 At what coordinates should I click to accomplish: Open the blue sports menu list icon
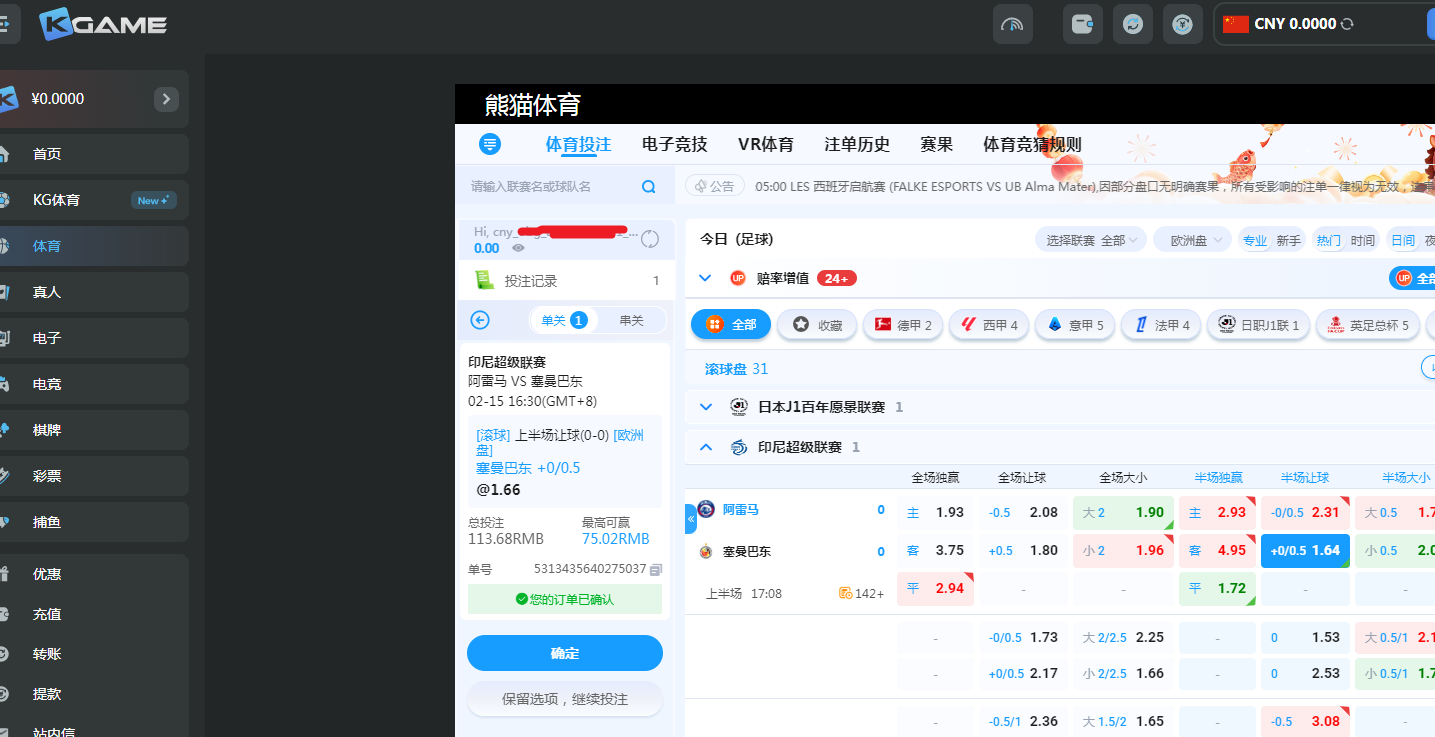pyautogui.click(x=489, y=144)
